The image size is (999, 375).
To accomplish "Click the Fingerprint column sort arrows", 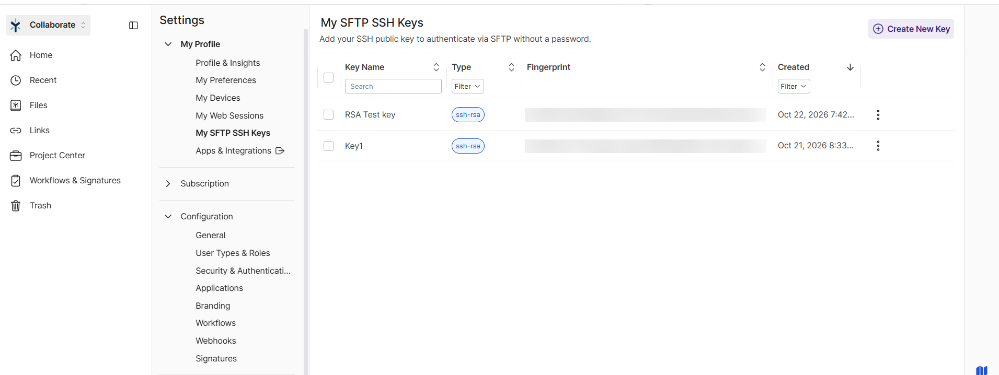I will [762, 67].
